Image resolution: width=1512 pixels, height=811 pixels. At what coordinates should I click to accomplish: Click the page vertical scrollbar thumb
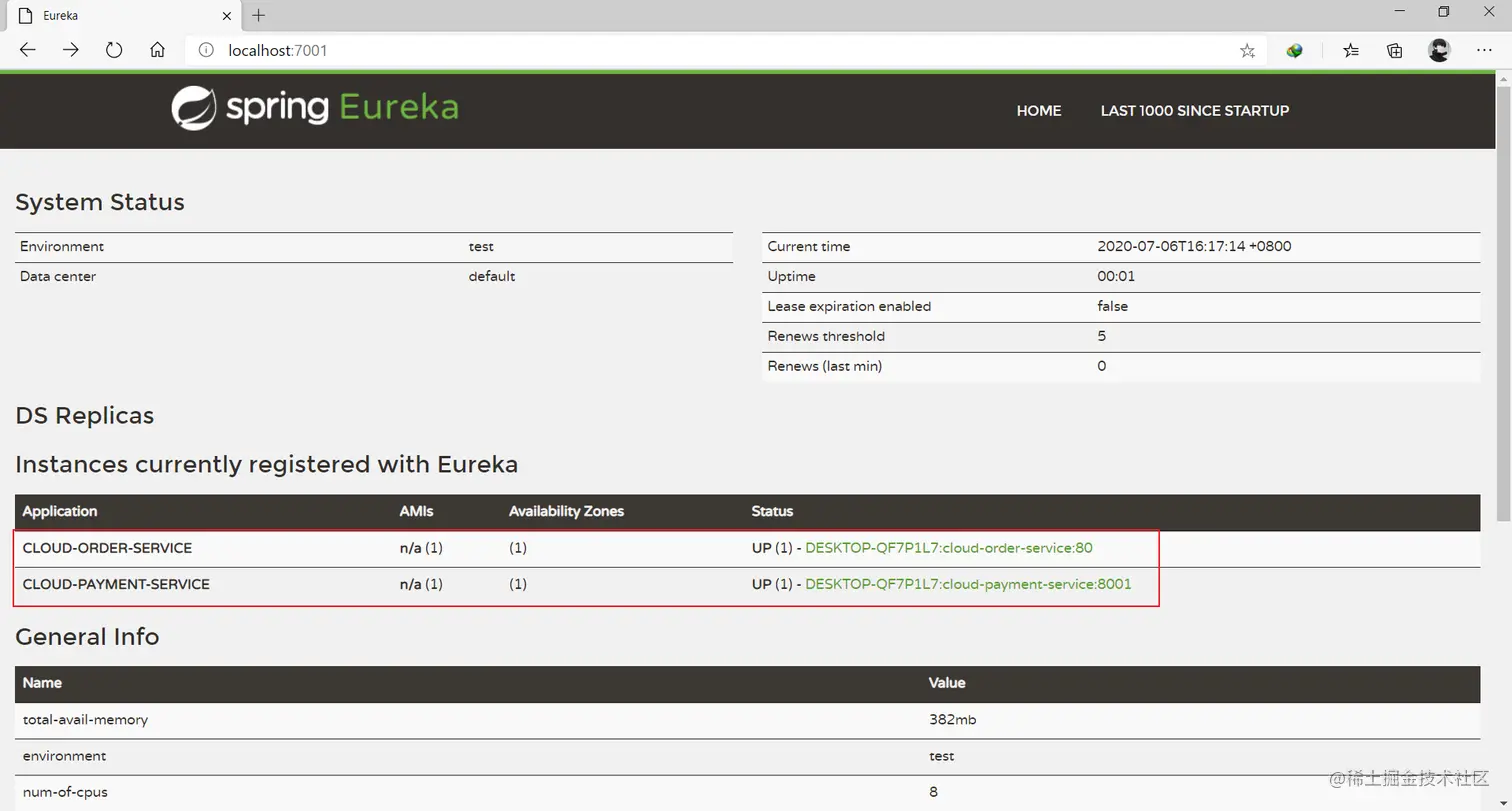click(1503, 303)
